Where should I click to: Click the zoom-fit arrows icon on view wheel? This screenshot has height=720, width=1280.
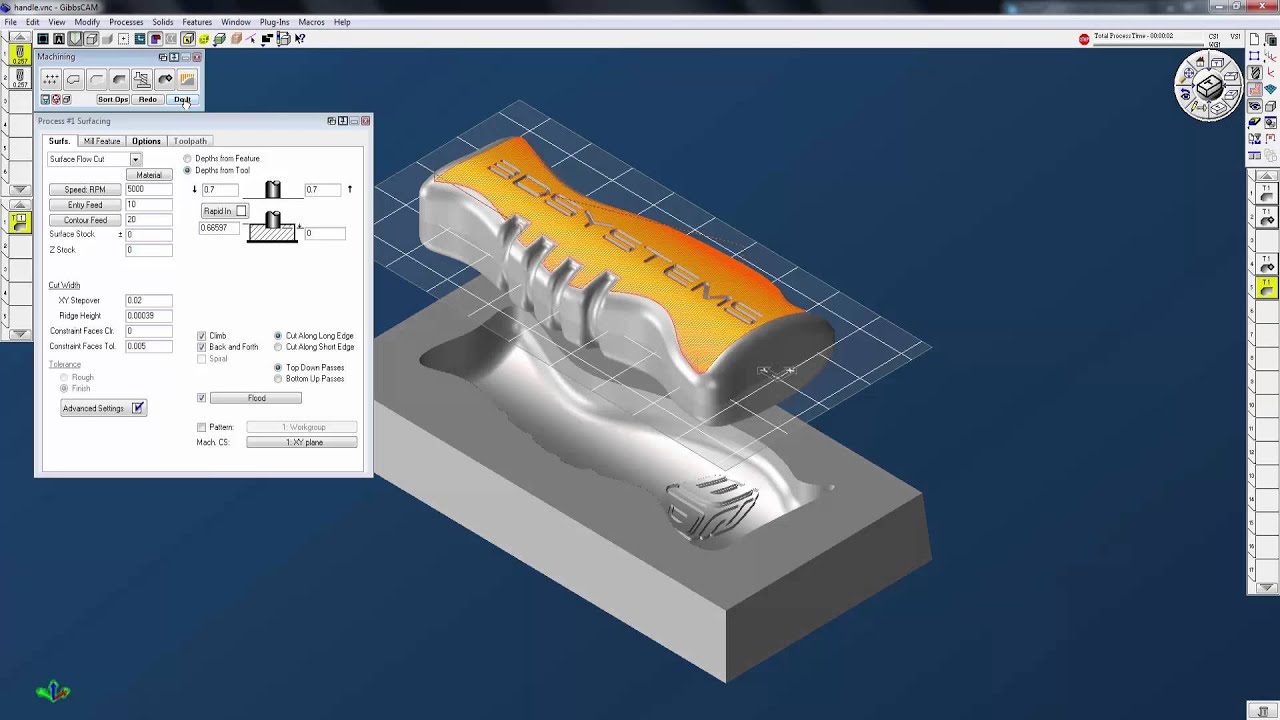coord(1189,74)
